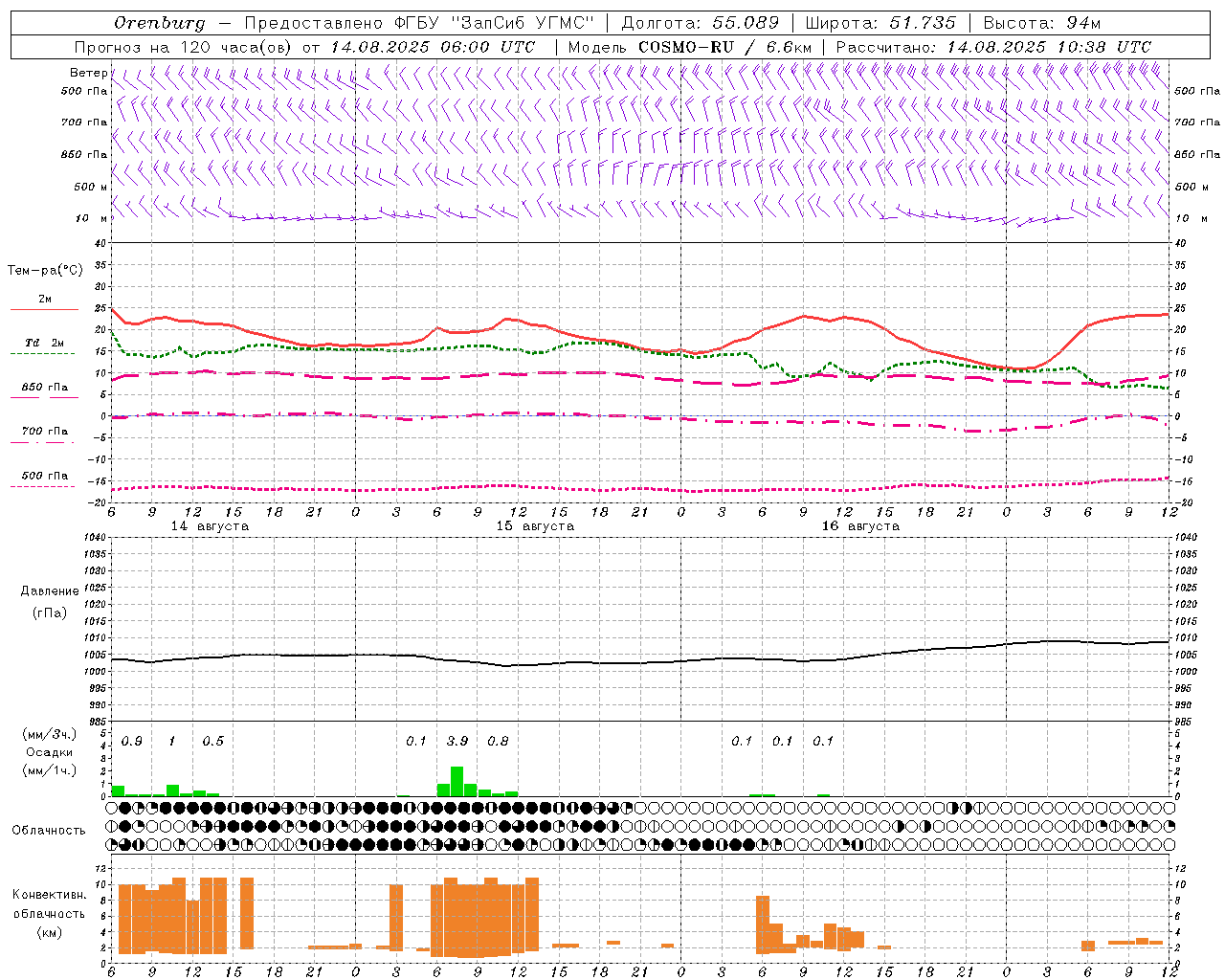Image resolution: width=1225 pixels, height=980 pixels.
Task: Click the "Давление" pressure panel label
Action: [50, 591]
